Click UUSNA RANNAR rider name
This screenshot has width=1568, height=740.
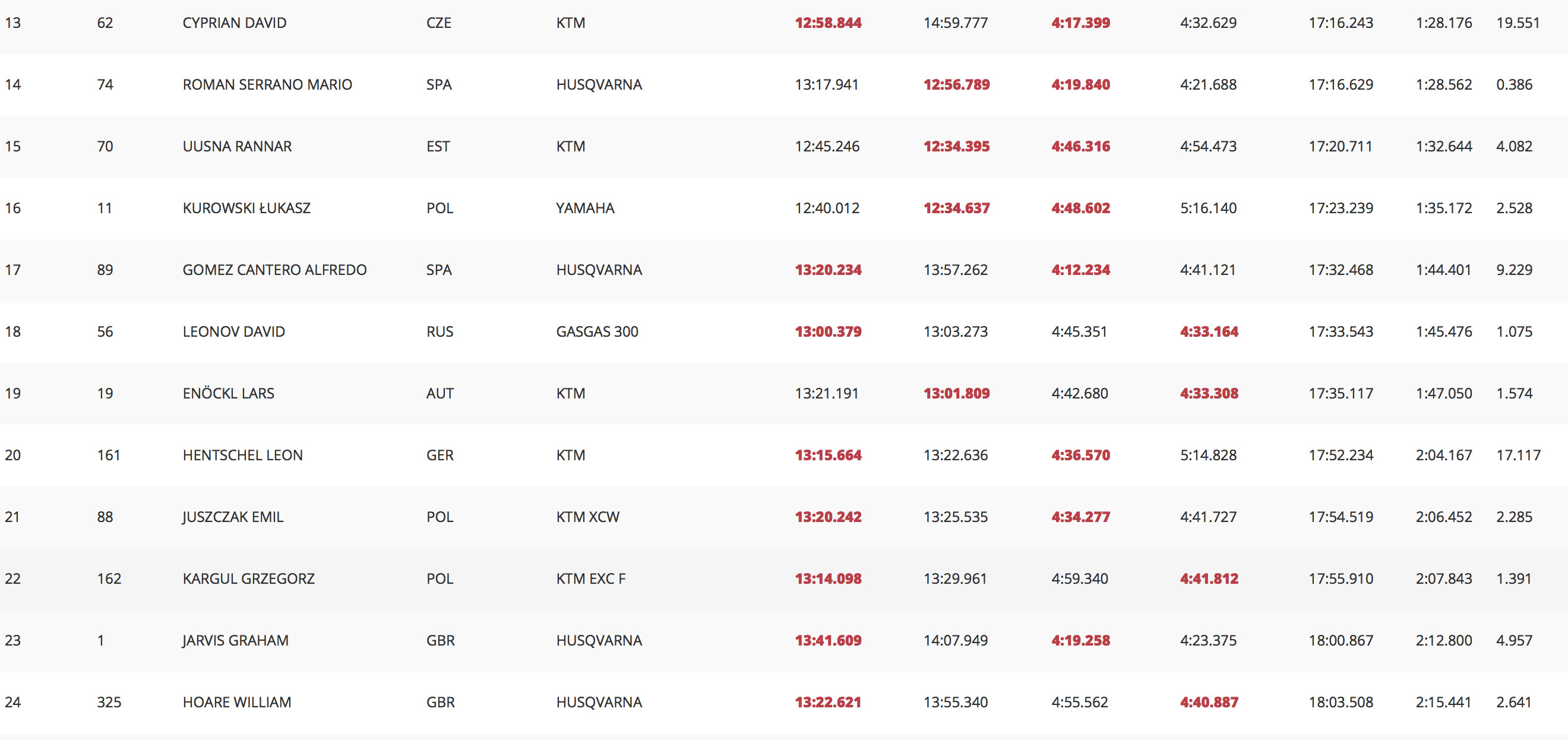237,147
